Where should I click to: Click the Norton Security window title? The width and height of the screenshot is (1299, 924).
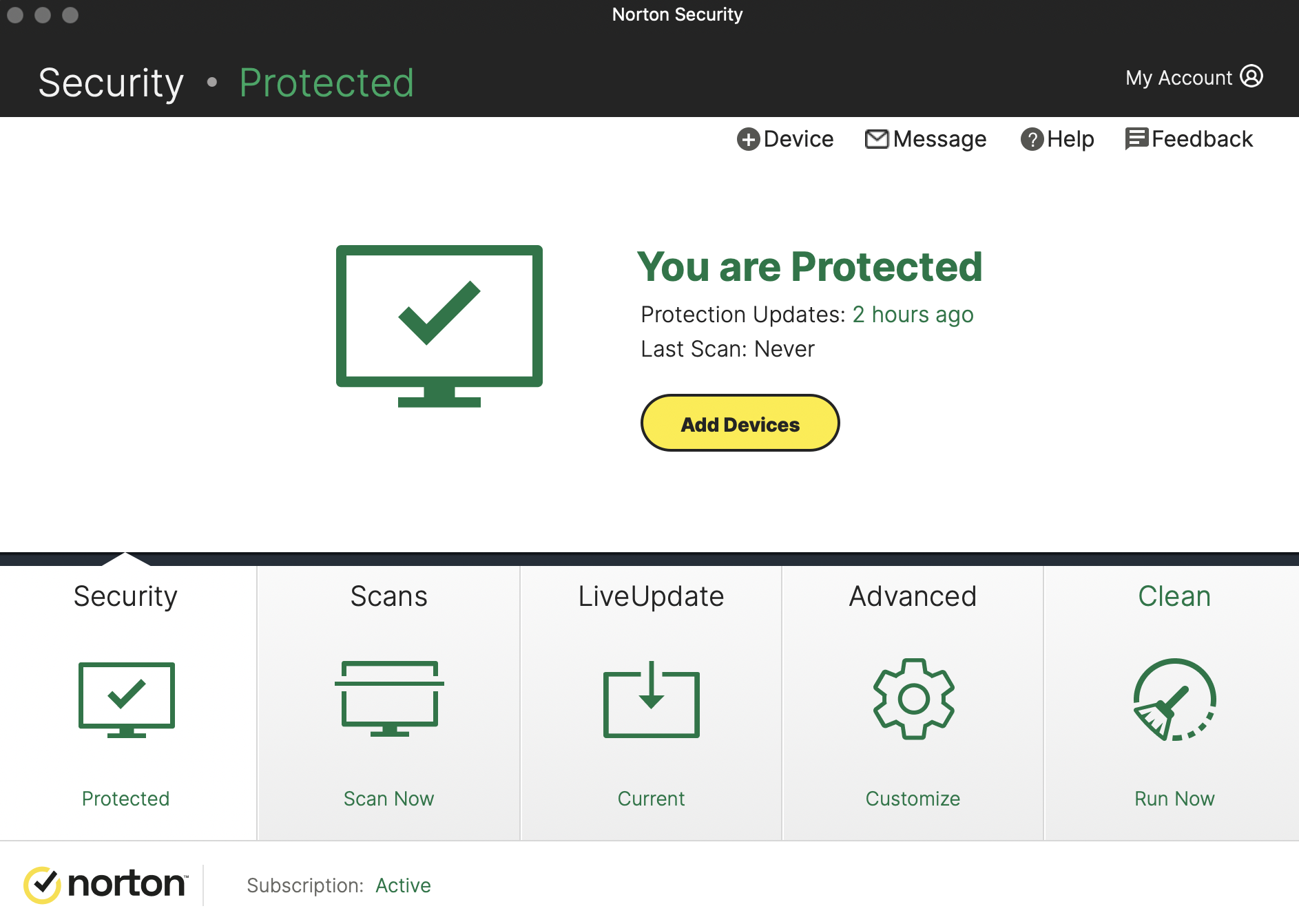tap(678, 14)
